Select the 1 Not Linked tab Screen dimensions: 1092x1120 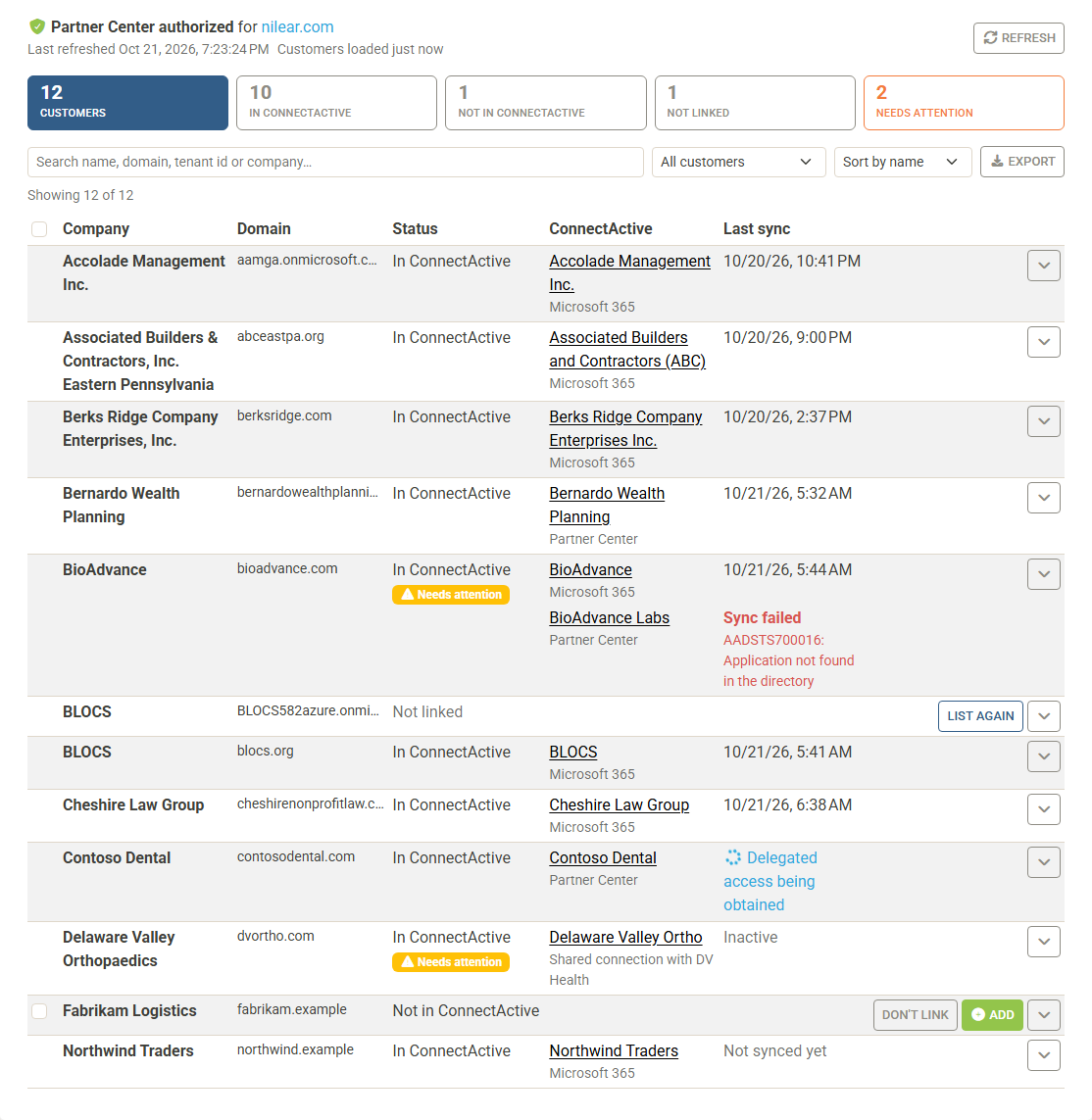[755, 103]
